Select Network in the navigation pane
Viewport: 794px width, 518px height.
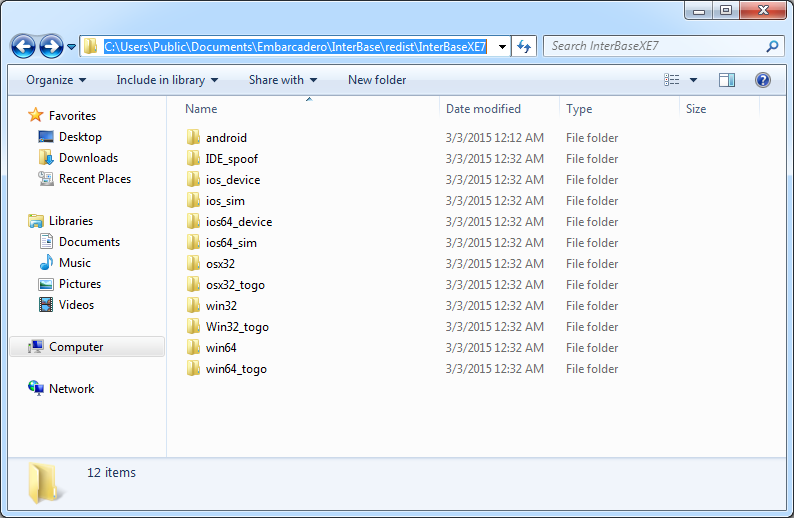(x=71, y=389)
